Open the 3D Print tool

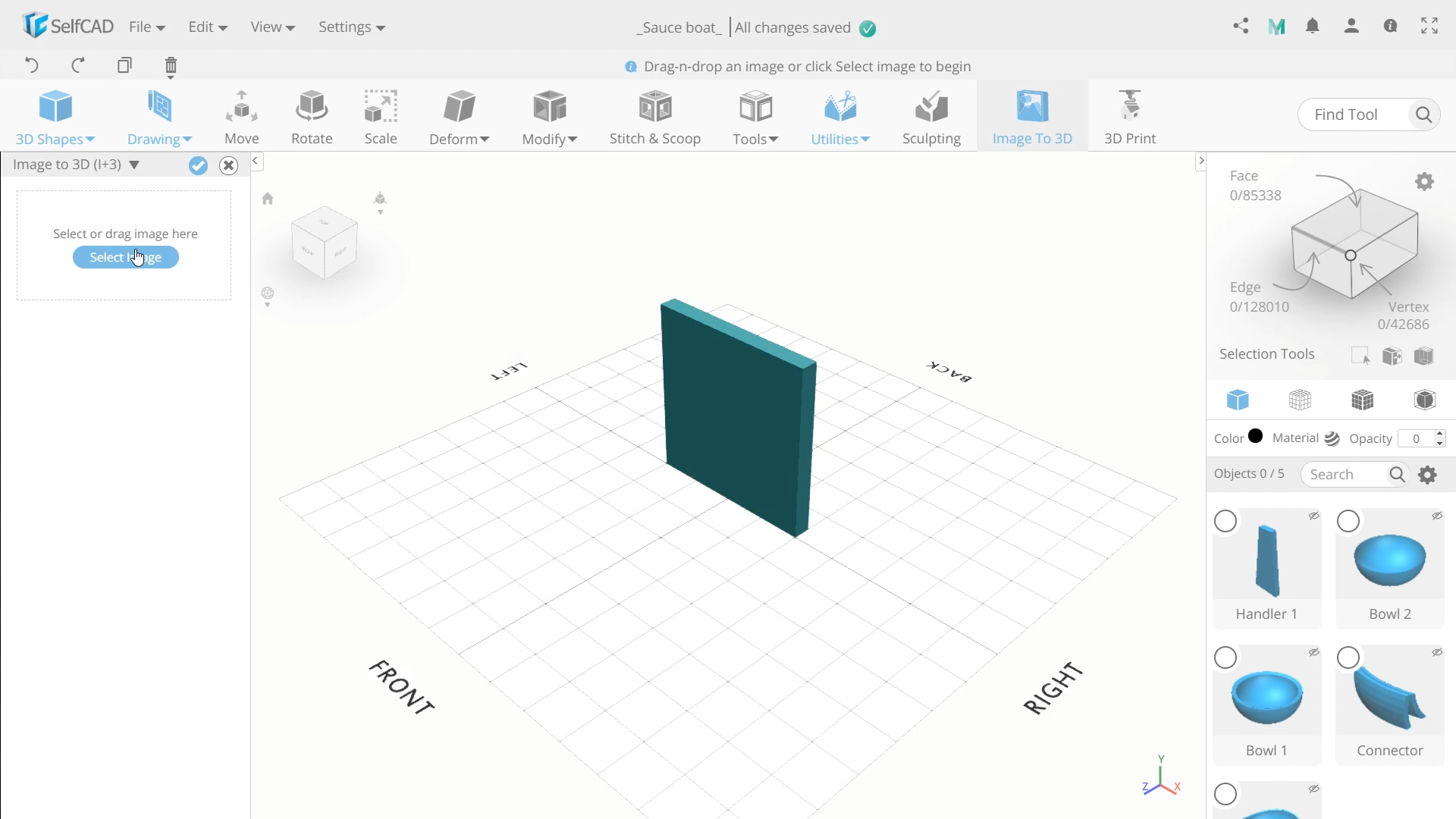[x=1130, y=118]
